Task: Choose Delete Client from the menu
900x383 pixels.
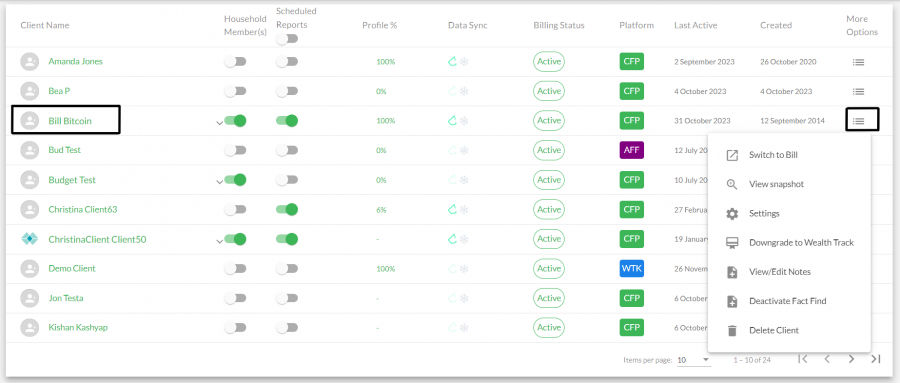Action: (x=789, y=330)
